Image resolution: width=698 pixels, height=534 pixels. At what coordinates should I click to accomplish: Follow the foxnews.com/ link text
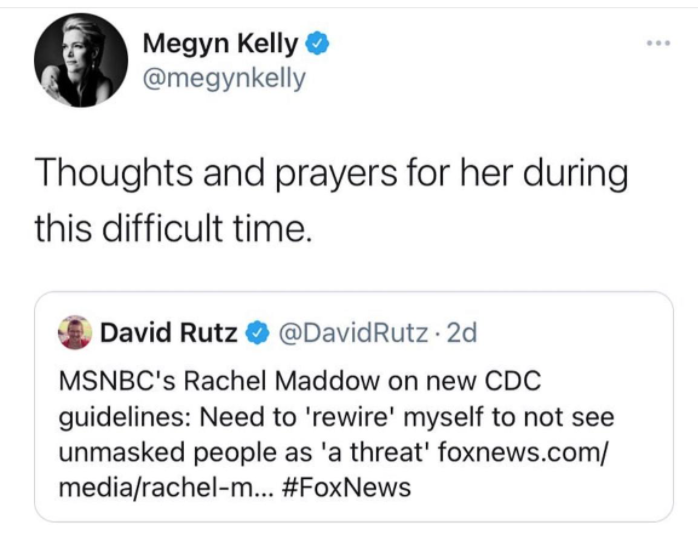click(x=522, y=453)
